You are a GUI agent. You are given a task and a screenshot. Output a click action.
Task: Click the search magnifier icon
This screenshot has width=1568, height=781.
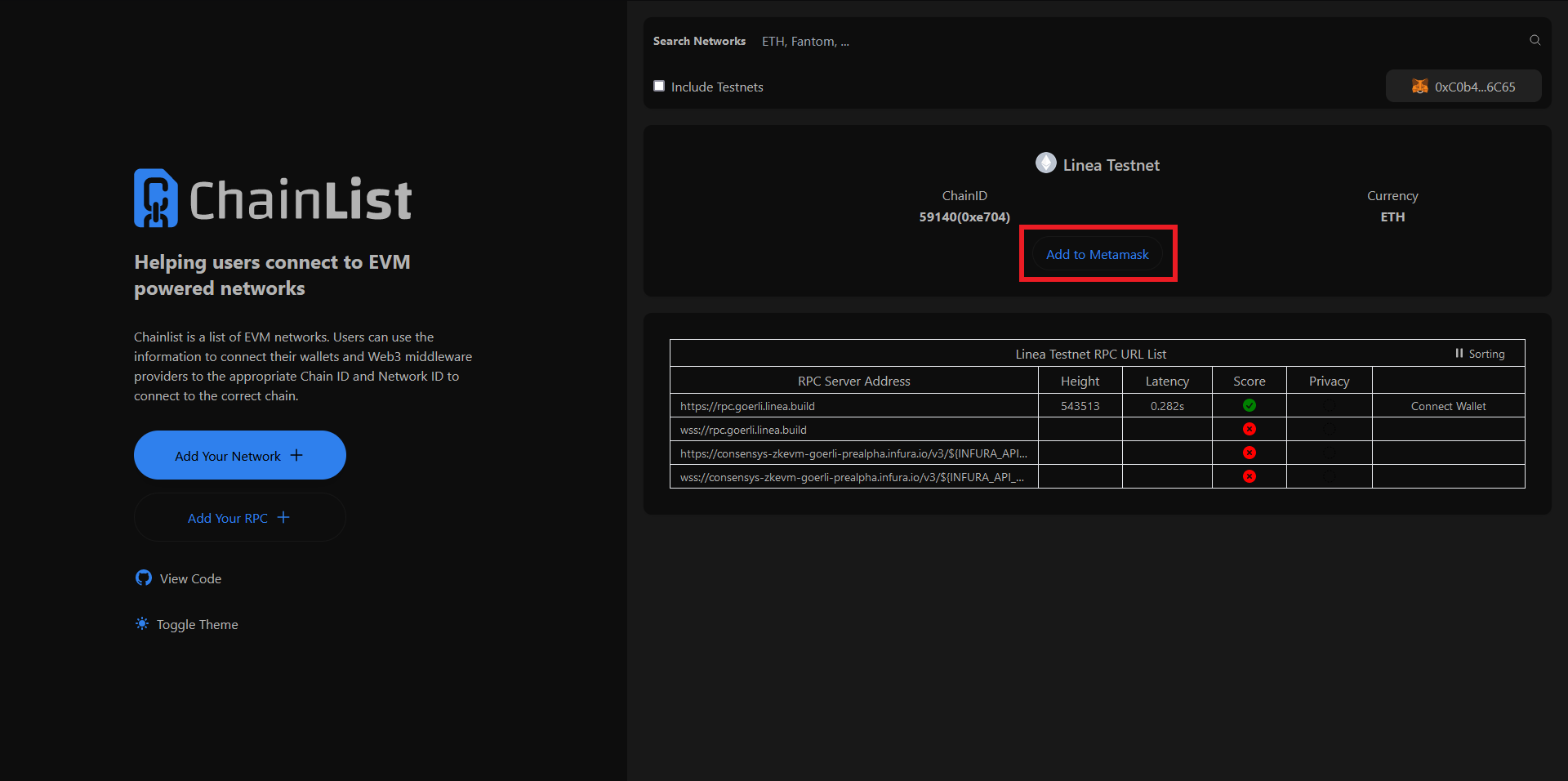pos(1535,40)
